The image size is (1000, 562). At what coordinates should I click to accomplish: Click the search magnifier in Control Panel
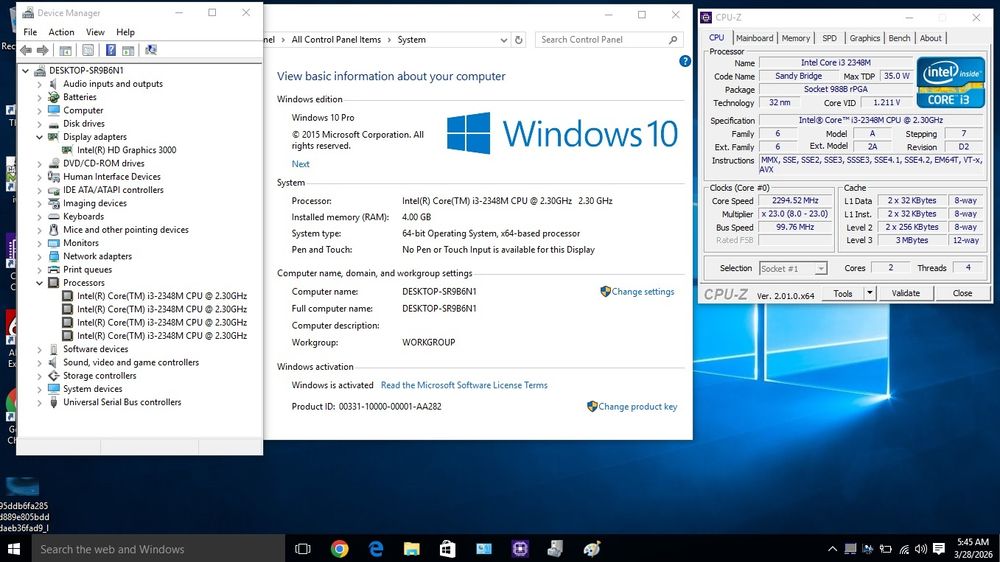coord(673,40)
